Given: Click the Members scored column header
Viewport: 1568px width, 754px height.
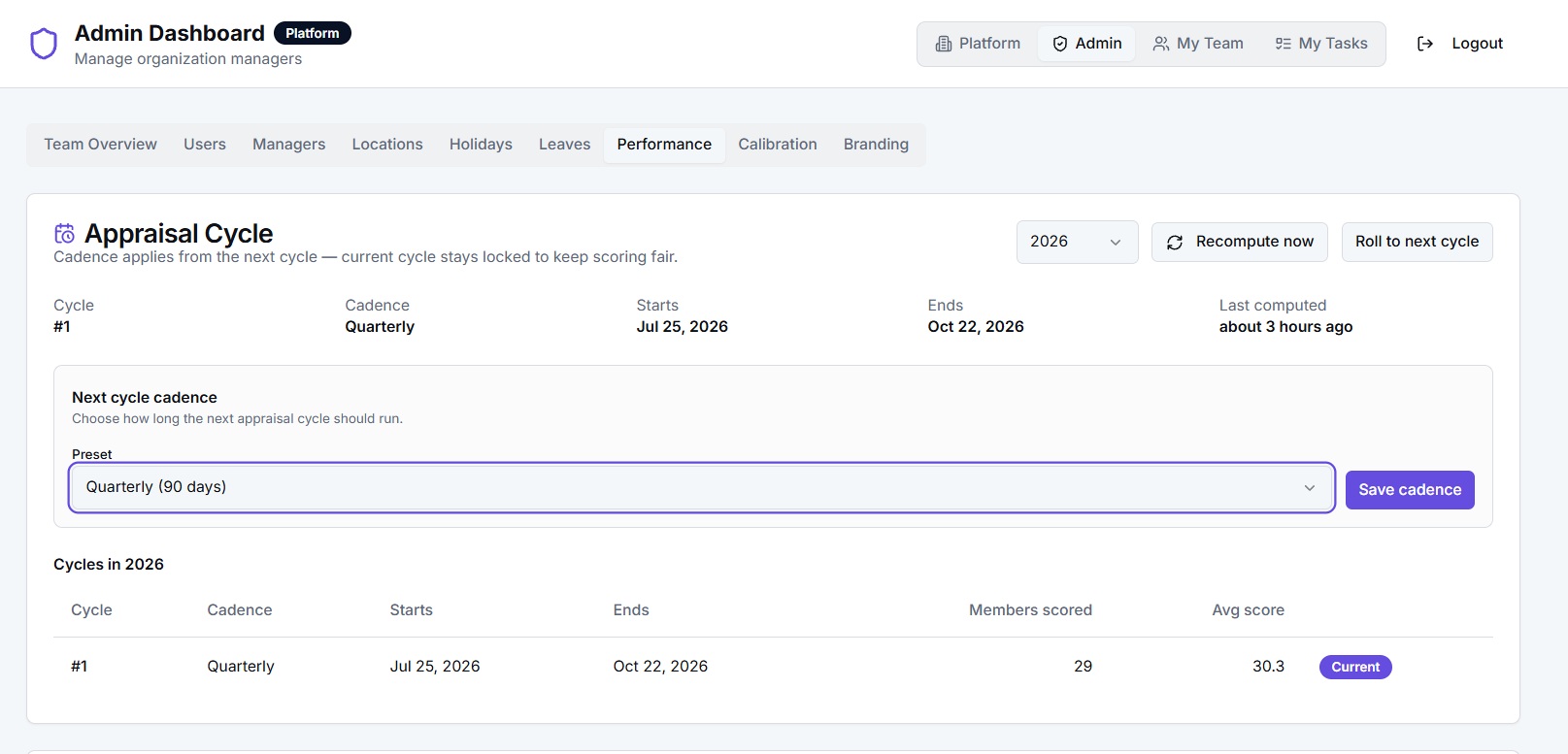Looking at the screenshot, I should [x=1030, y=610].
